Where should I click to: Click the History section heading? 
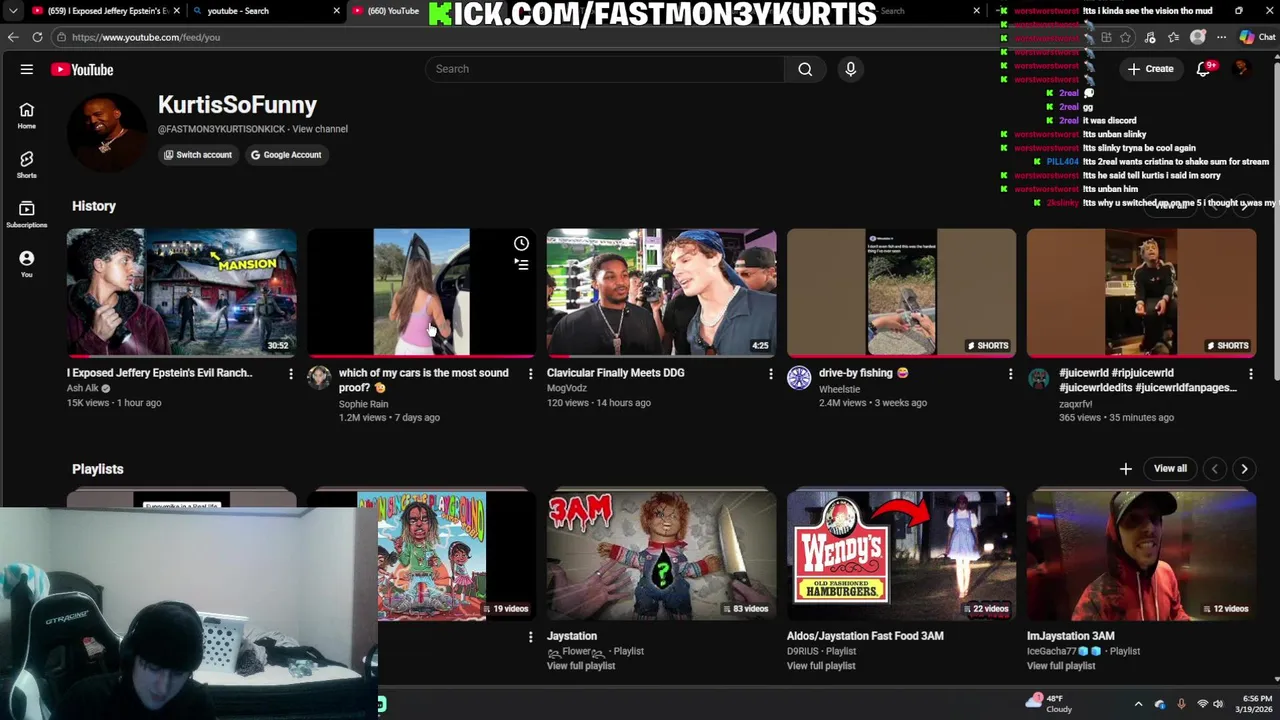click(94, 206)
